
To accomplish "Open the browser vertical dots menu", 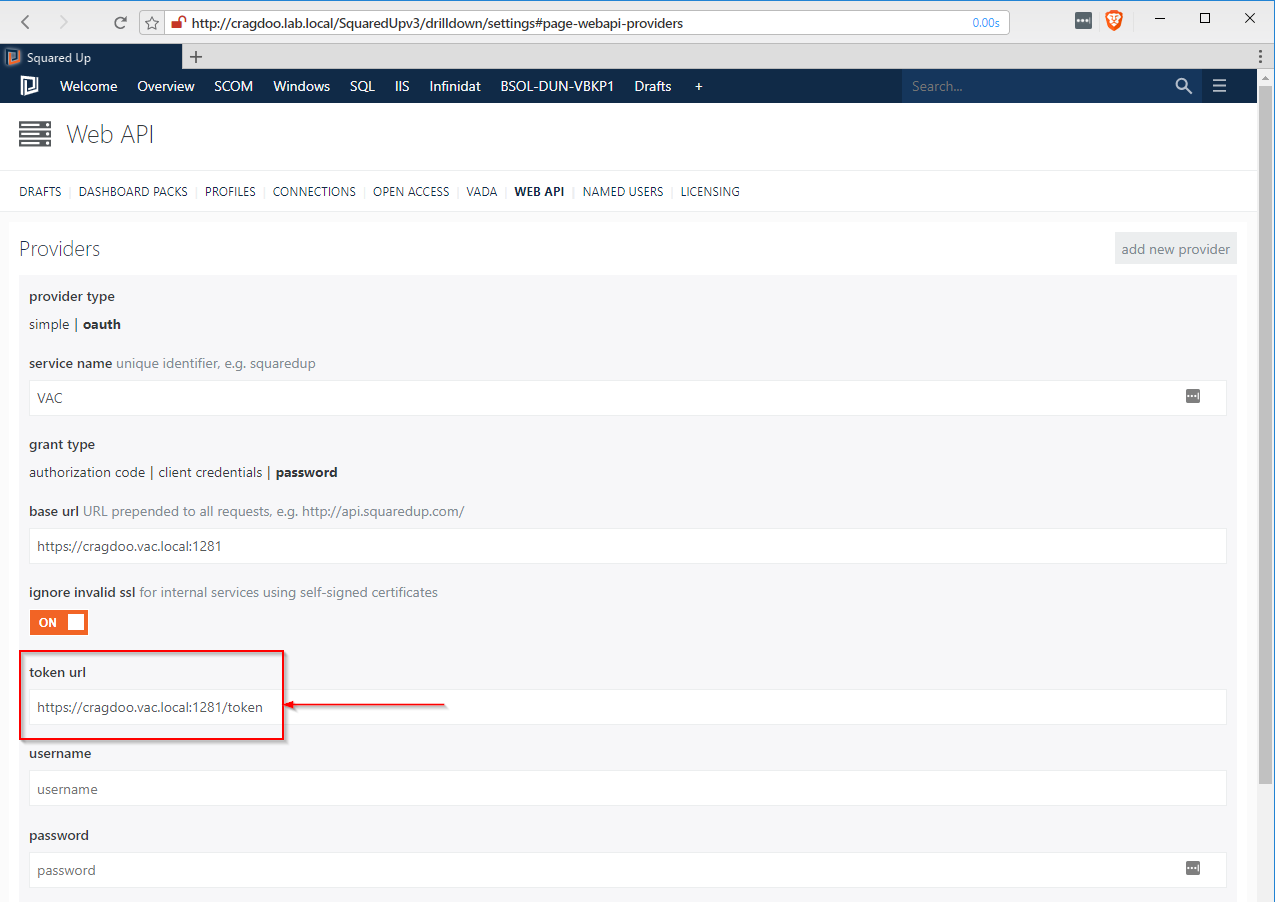I will click(1260, 57).
